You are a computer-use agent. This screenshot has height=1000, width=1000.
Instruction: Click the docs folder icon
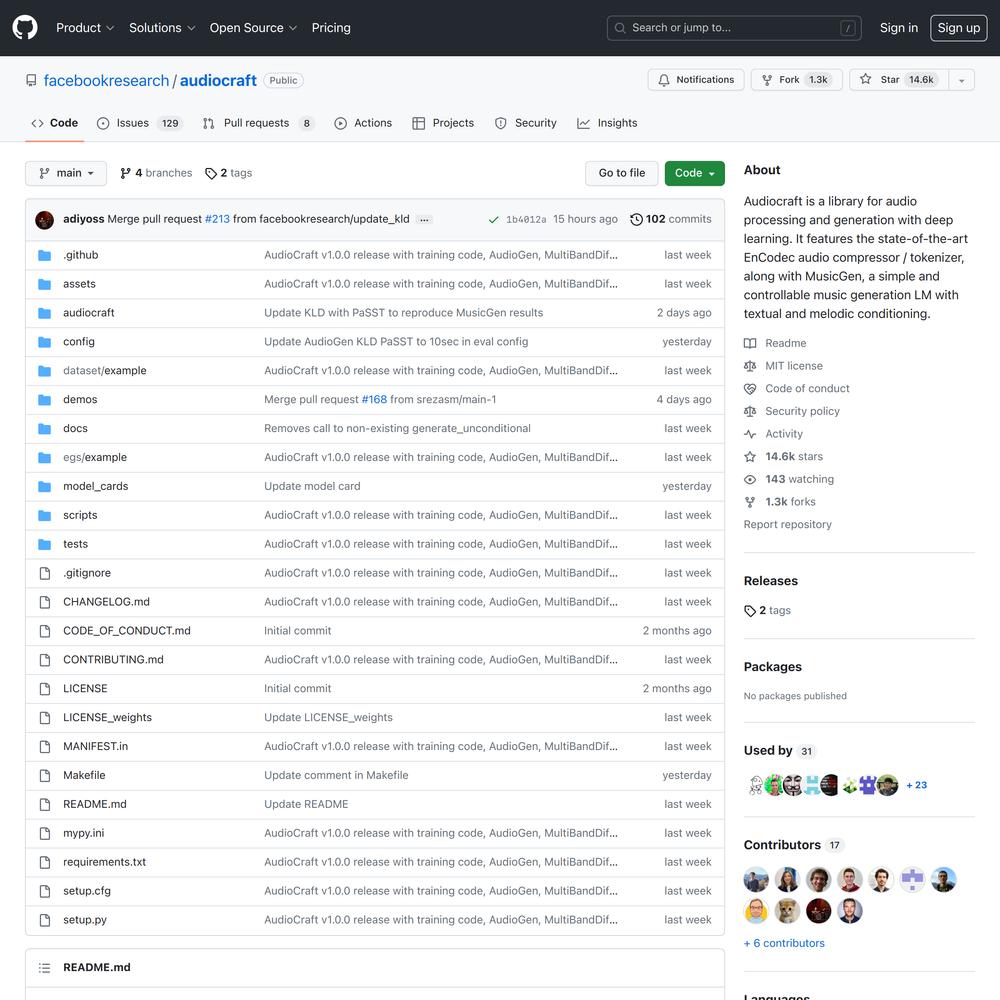45,429
